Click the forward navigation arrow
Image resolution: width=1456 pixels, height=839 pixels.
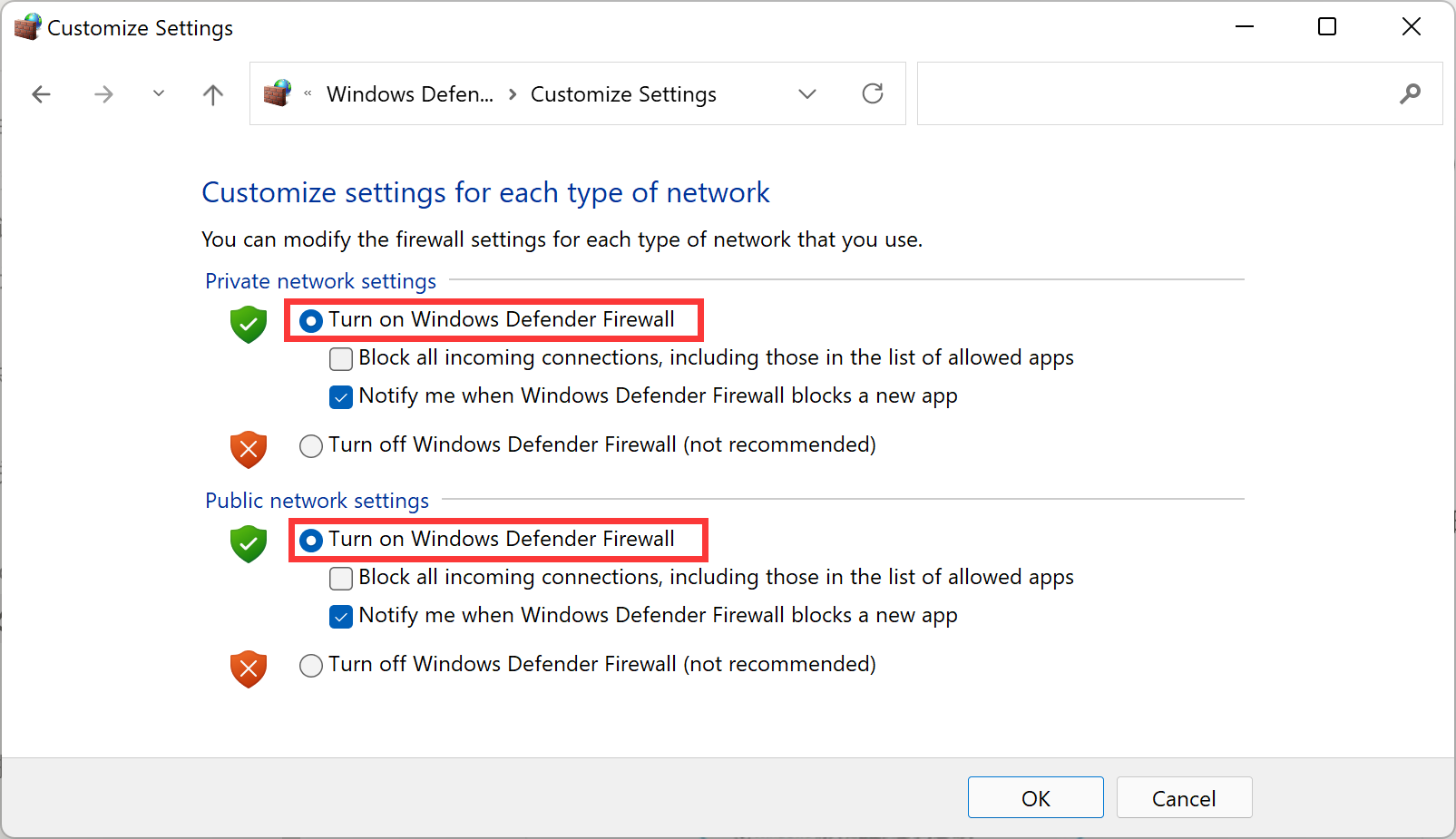[103, 94]
